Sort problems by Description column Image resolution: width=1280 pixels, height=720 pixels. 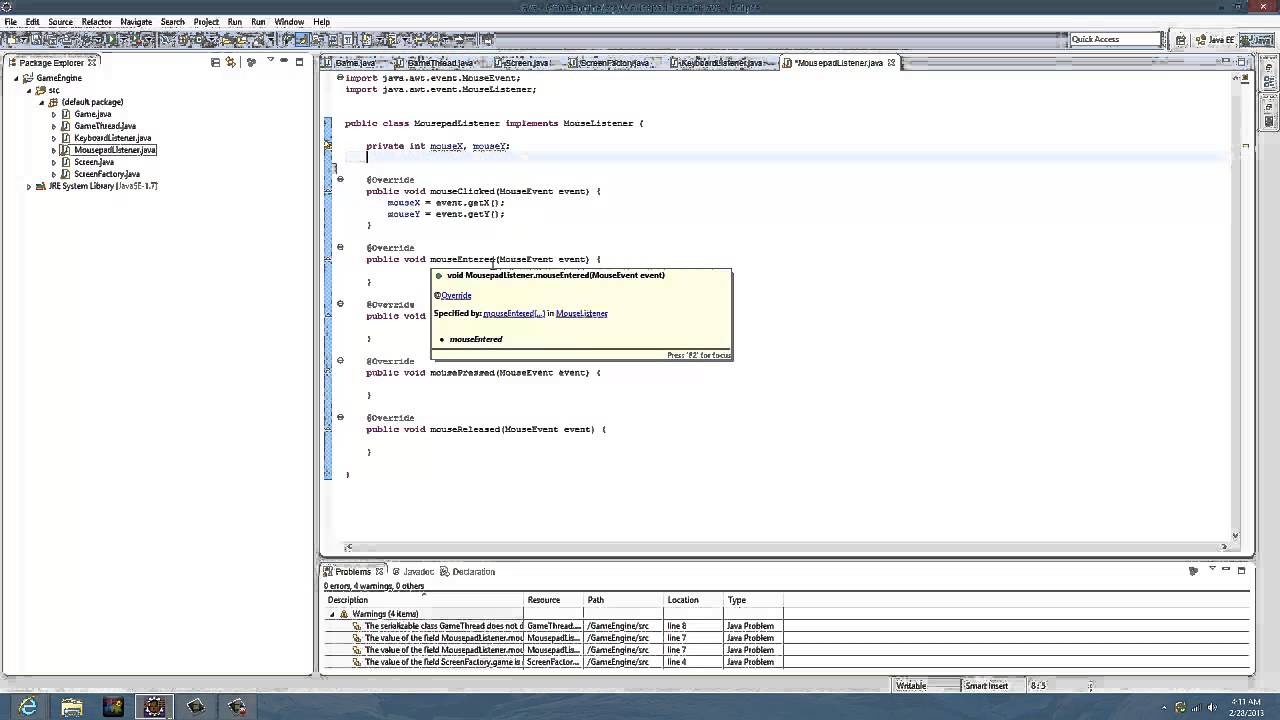coord(425,600)
